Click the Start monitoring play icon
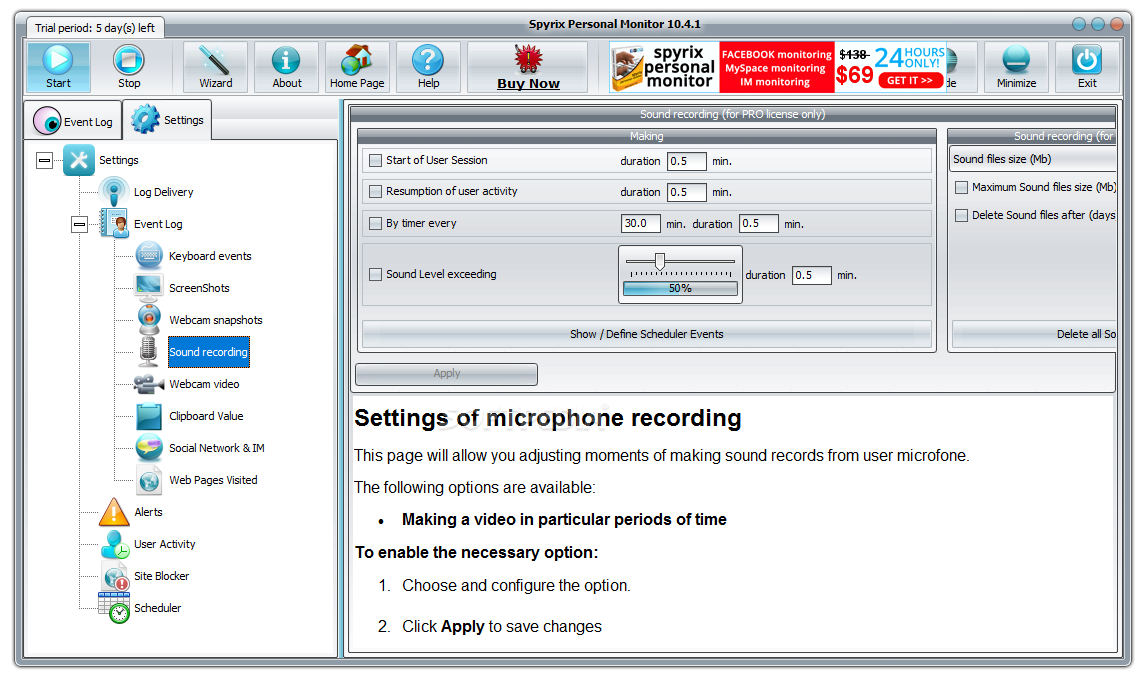 point(58,59)
